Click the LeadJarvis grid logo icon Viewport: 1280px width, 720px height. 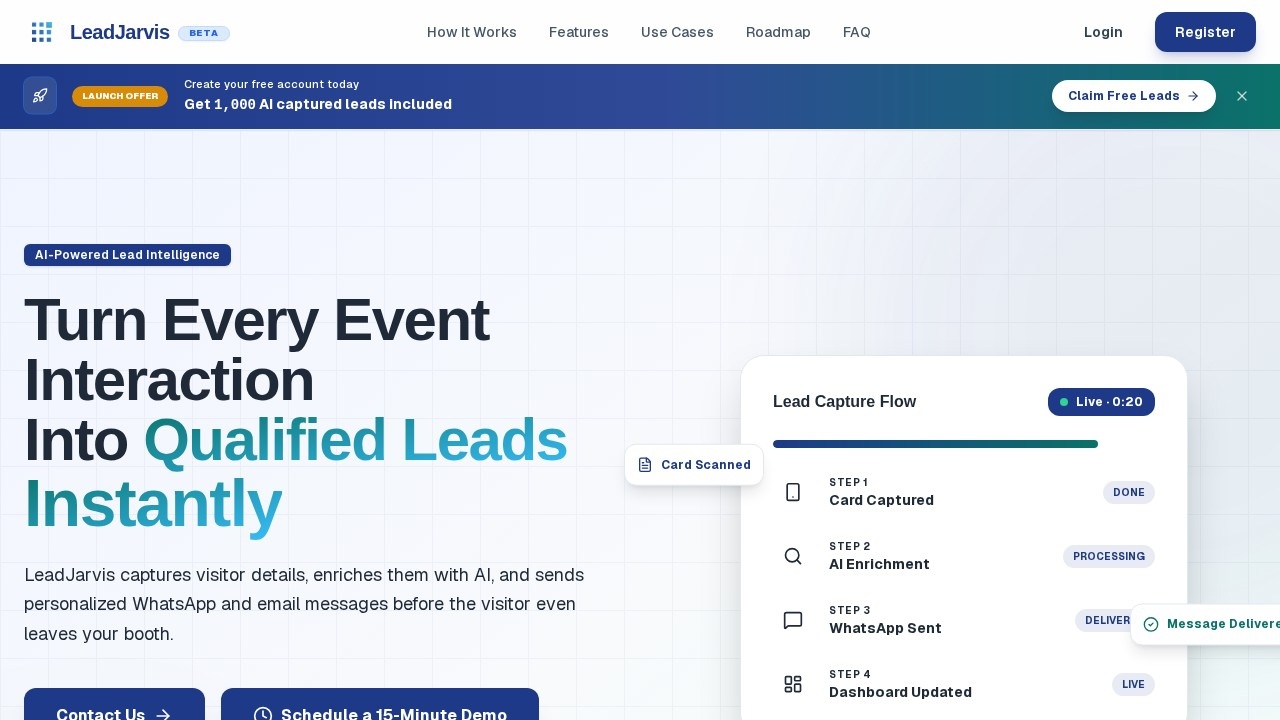41,32
